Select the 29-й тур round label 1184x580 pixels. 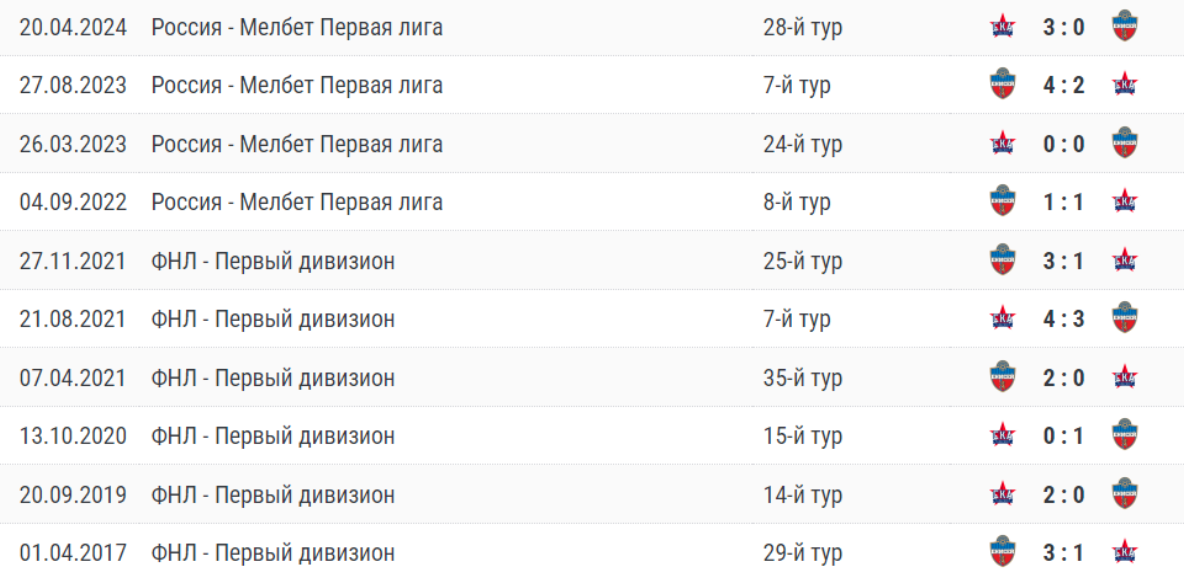point(802,552)
